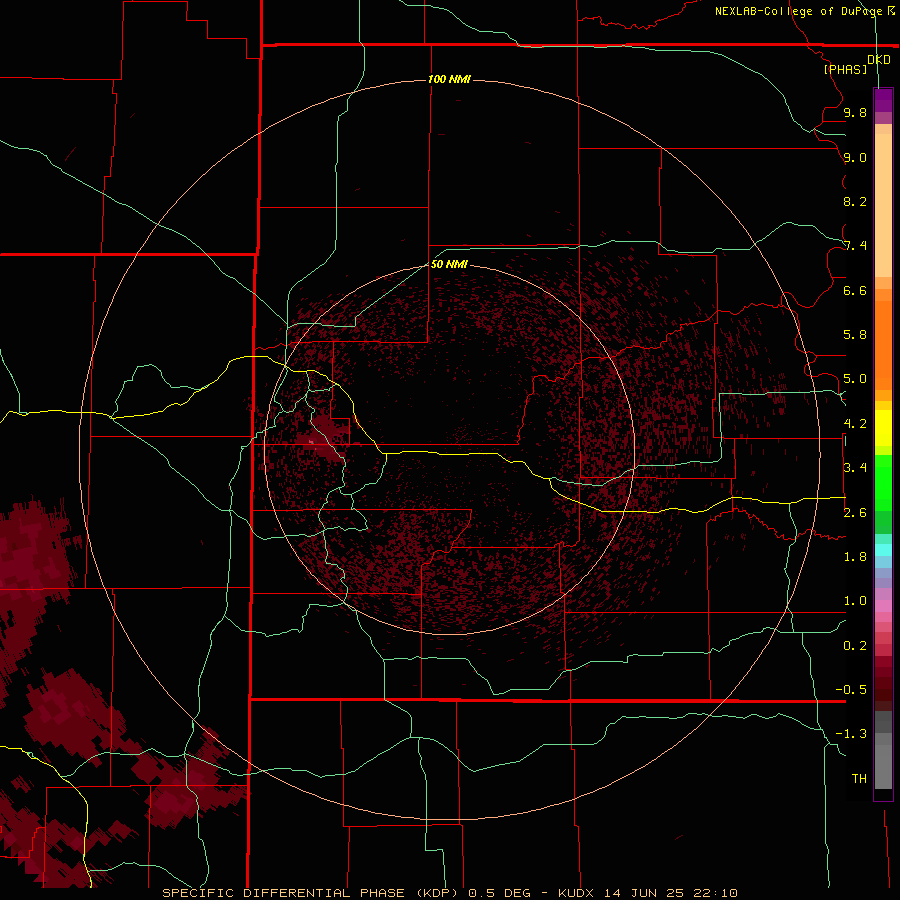The height and width of the screenshot is (900, 900).
Task: Click the TH label on the color scale
Action: [x=859, y=779]
